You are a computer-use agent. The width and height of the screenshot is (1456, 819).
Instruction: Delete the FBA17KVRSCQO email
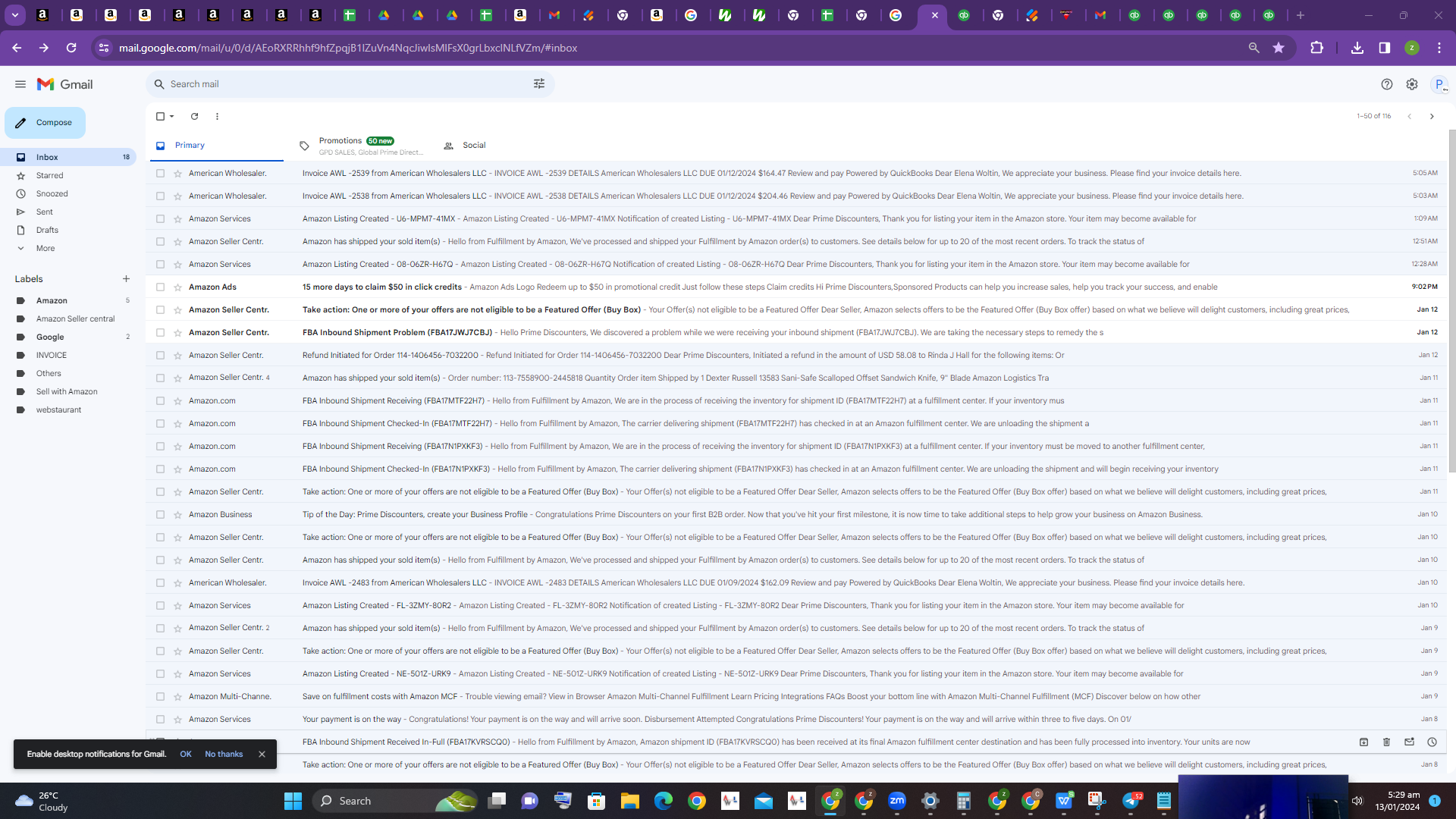coord(1386,742)
